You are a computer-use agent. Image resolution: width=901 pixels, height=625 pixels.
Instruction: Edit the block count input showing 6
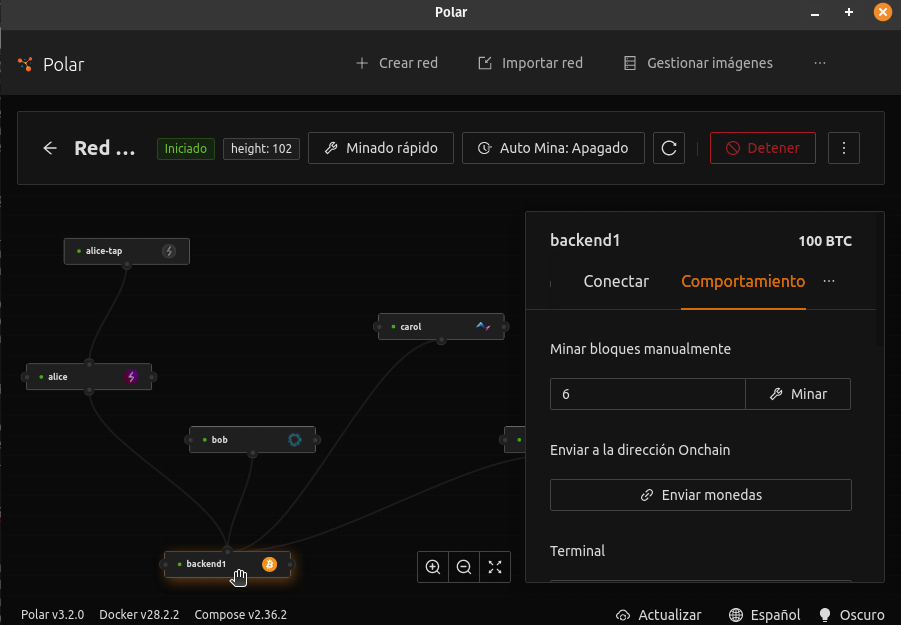click(x=647, y=394)
